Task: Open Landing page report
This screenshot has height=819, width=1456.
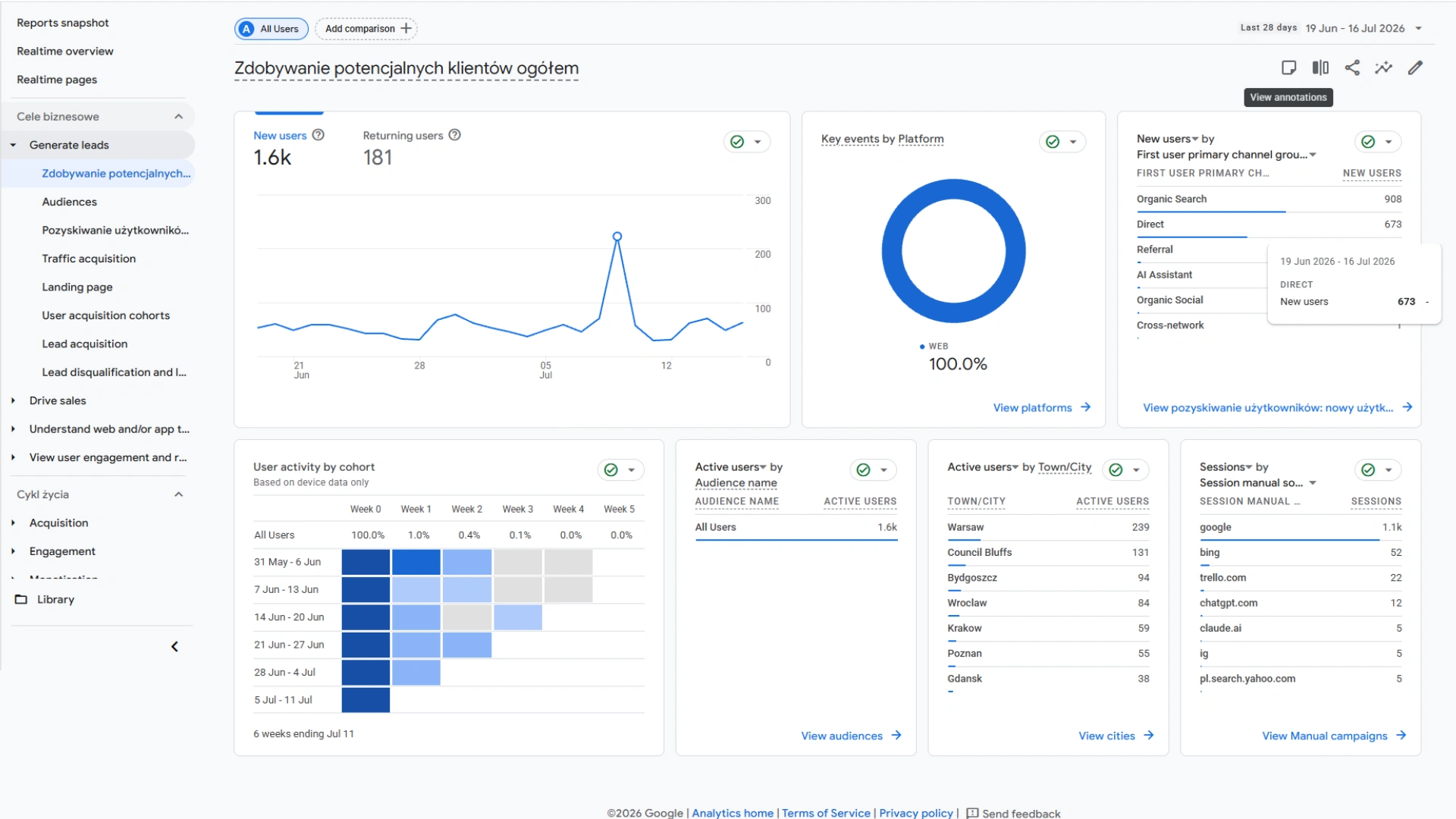Action: 77,287
